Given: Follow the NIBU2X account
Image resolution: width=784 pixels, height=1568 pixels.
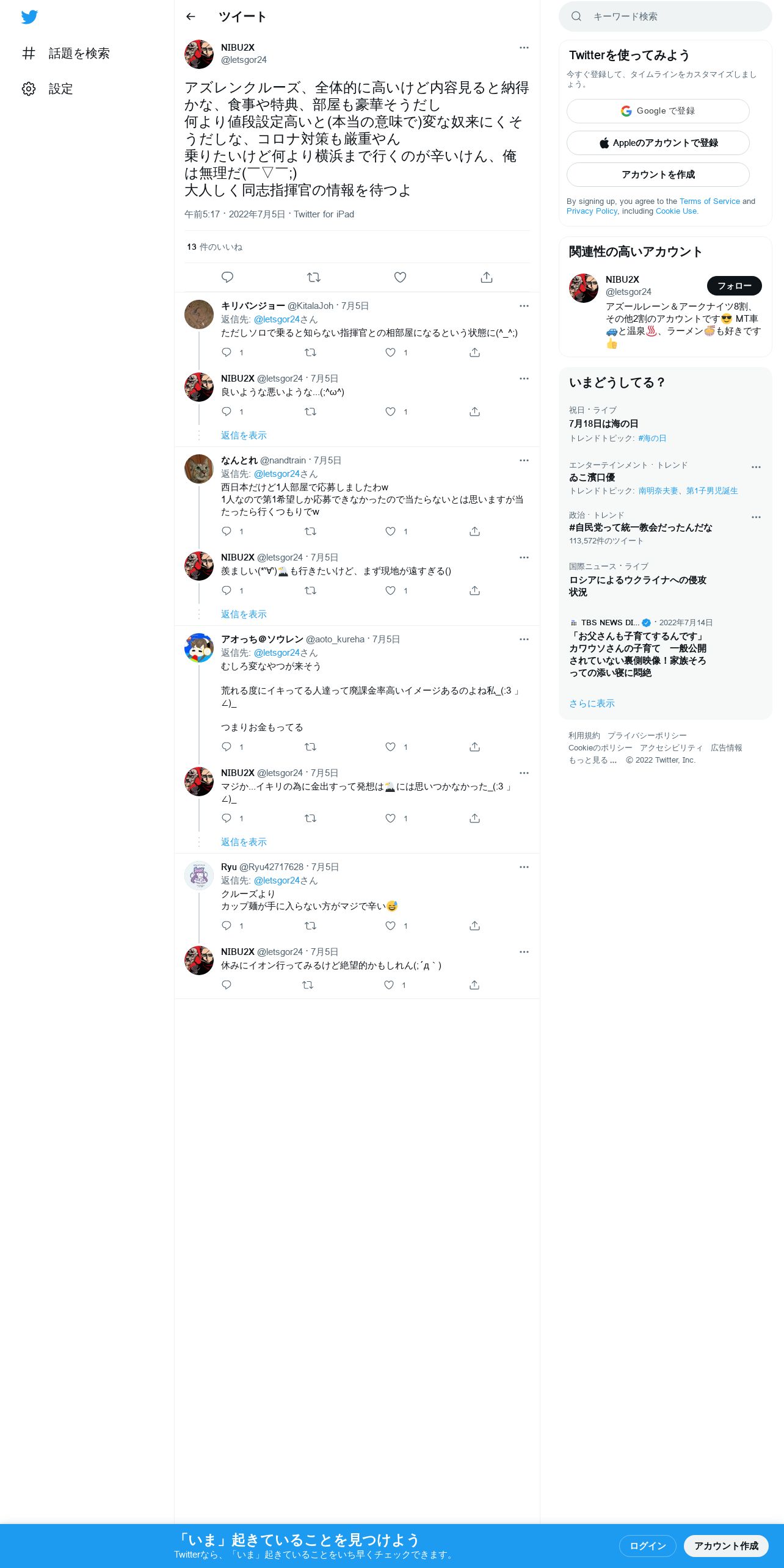Looking at the screenshot, I should click(734, 286).
